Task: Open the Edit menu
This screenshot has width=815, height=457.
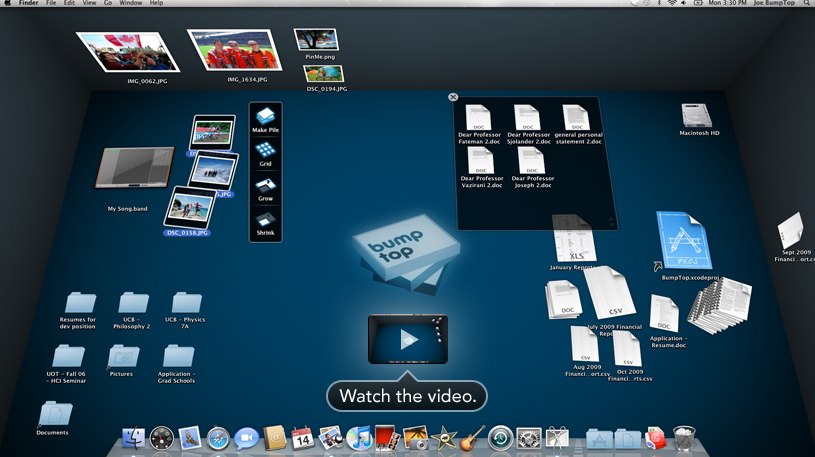Action: 69,3
